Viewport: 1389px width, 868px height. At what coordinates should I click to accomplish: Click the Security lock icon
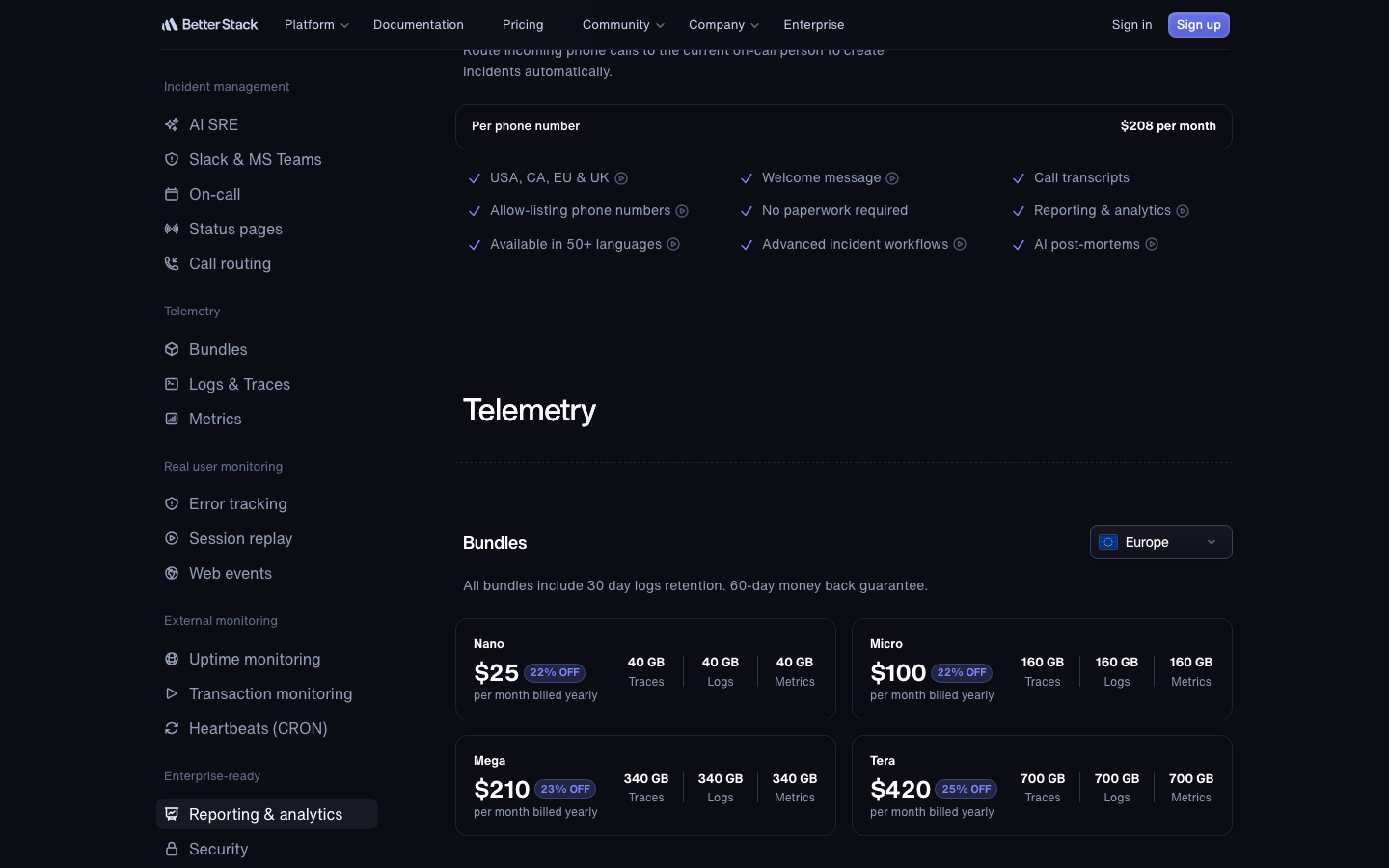pyautogui.click(x=172, y=849)
